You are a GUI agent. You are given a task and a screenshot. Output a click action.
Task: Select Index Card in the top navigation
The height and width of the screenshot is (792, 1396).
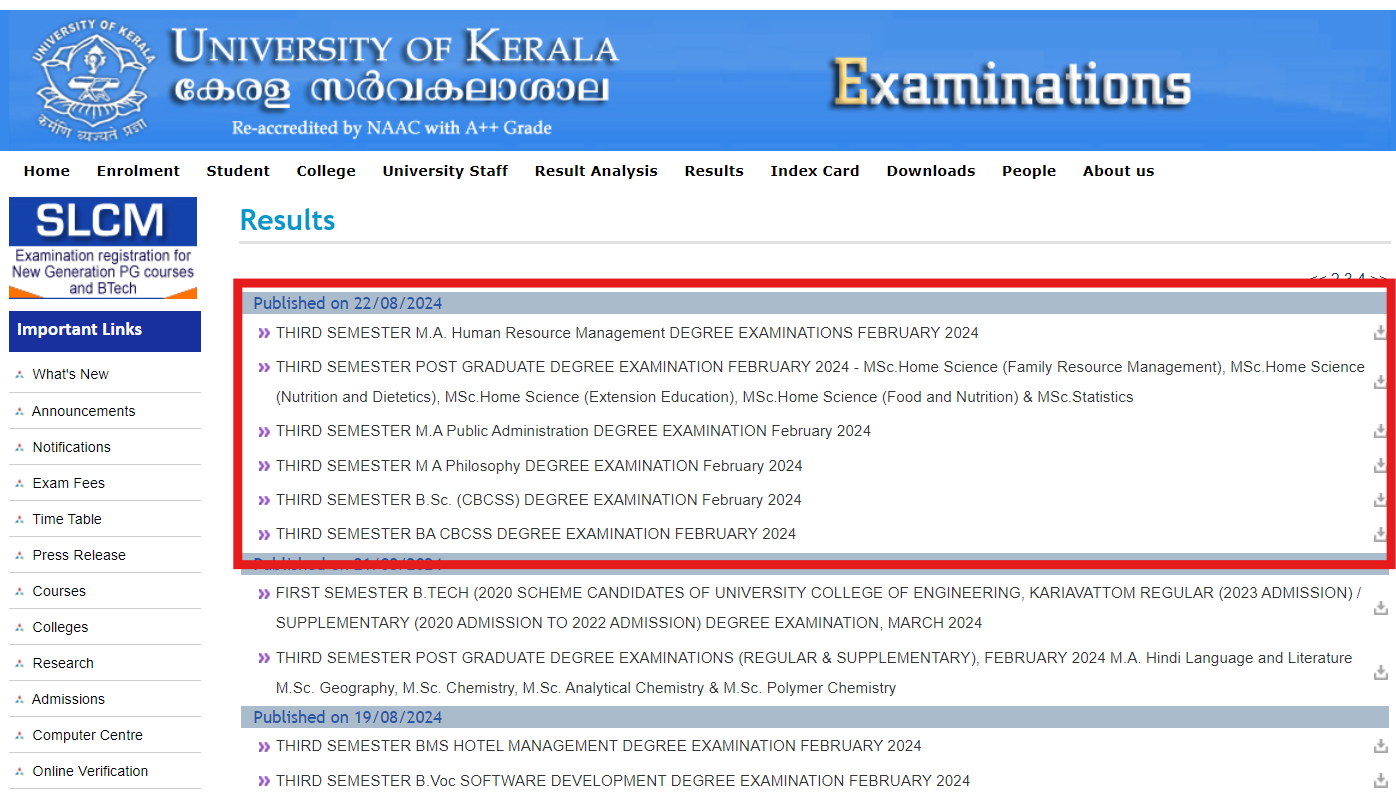(814, 171)
